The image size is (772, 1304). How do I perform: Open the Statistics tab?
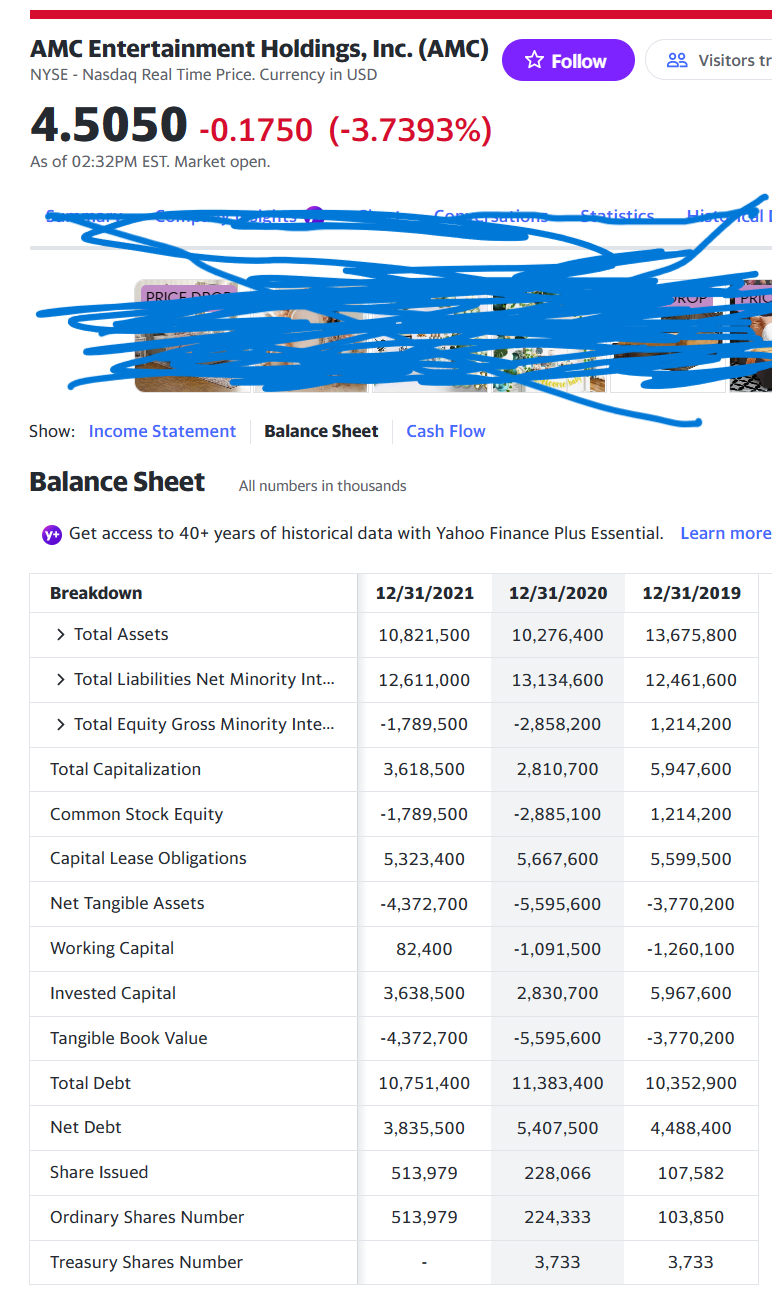tap(617, 216)
